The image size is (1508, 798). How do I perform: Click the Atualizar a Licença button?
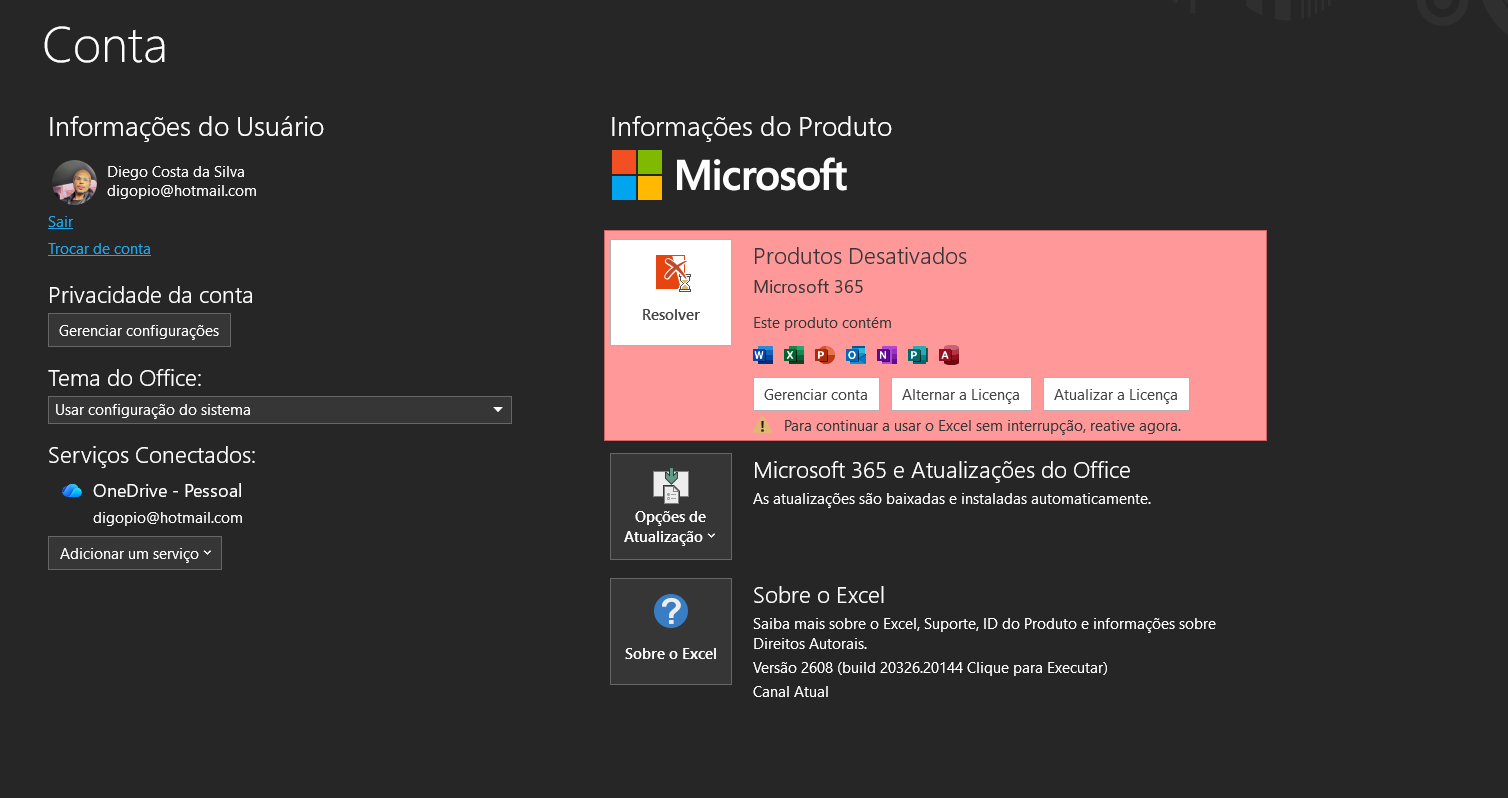tap(1116, 394)
